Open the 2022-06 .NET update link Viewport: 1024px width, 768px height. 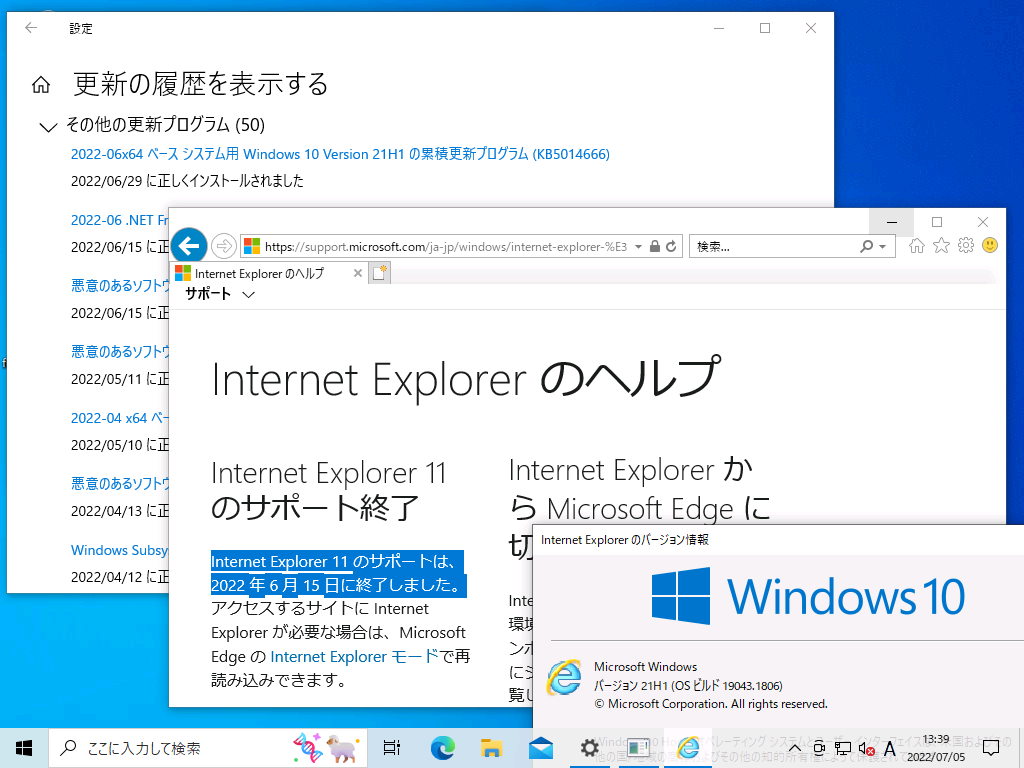coord(120,220)
